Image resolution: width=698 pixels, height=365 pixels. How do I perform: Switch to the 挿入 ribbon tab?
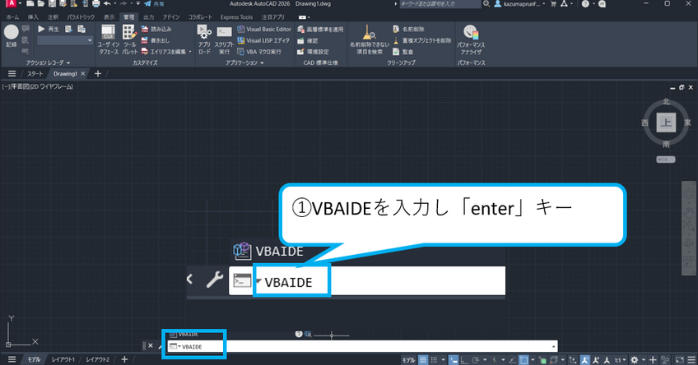click(x=33, y=17)
